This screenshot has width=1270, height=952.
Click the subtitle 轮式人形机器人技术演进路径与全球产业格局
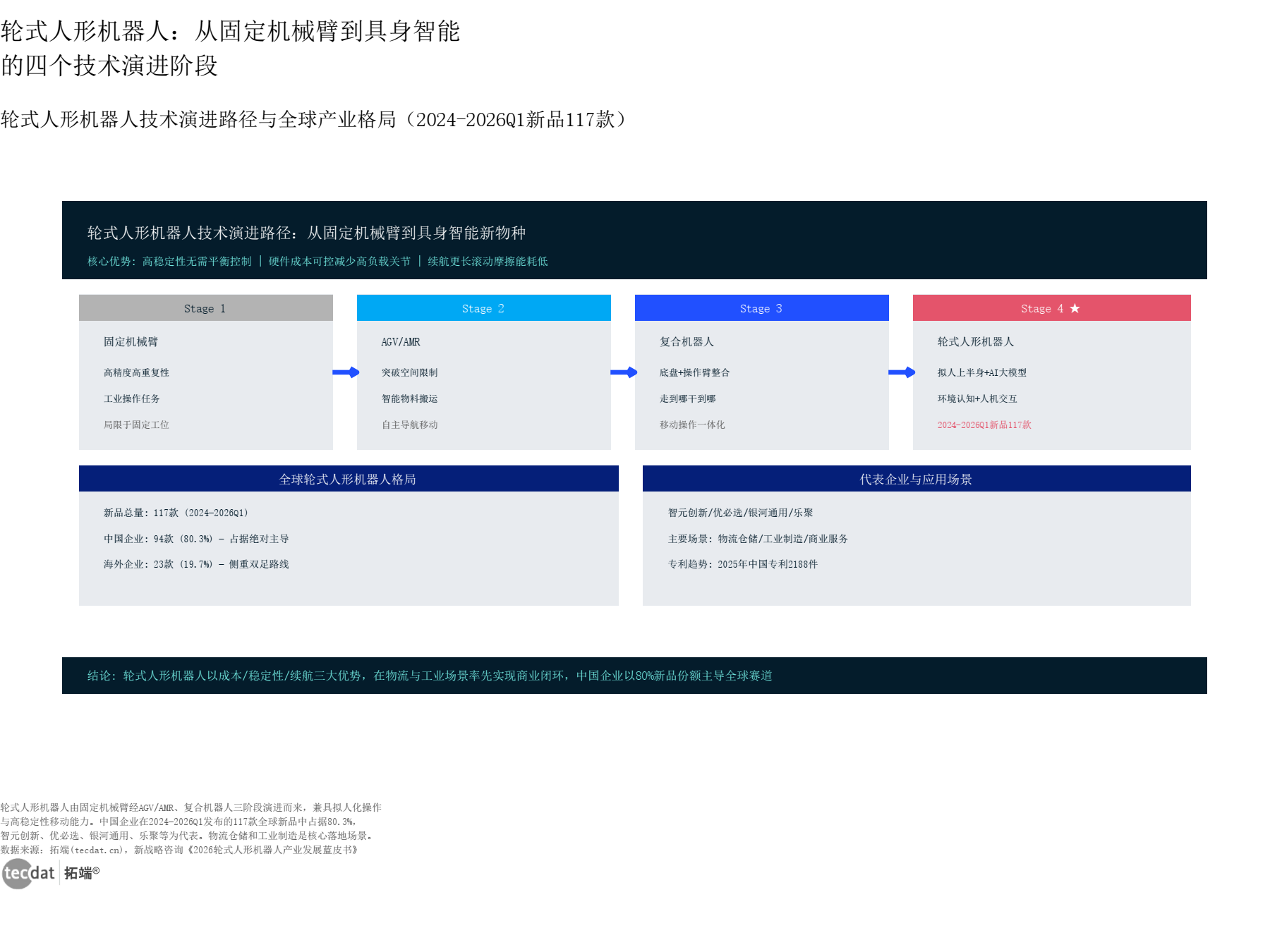198,119
